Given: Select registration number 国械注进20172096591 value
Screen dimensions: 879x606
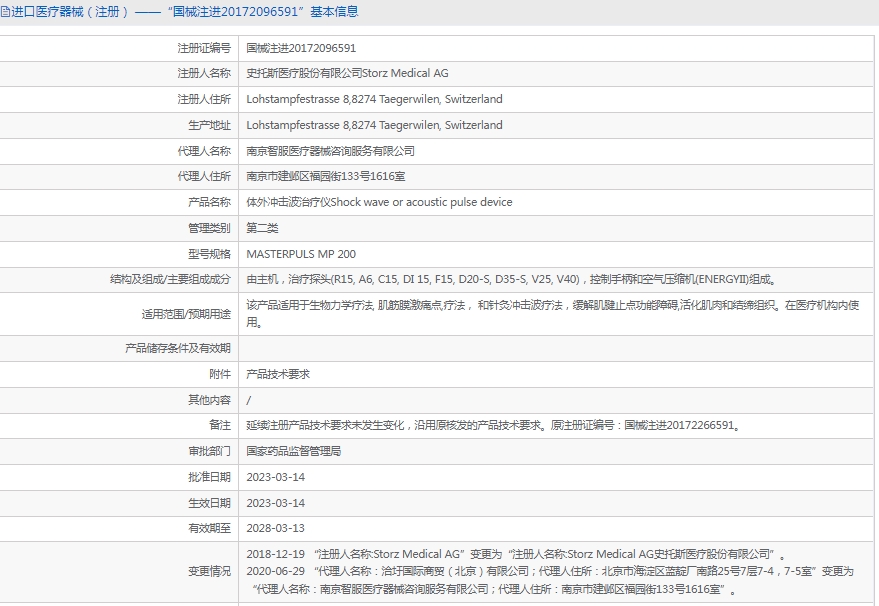Looking at the screenshot, I should click(x=301, y=48).
